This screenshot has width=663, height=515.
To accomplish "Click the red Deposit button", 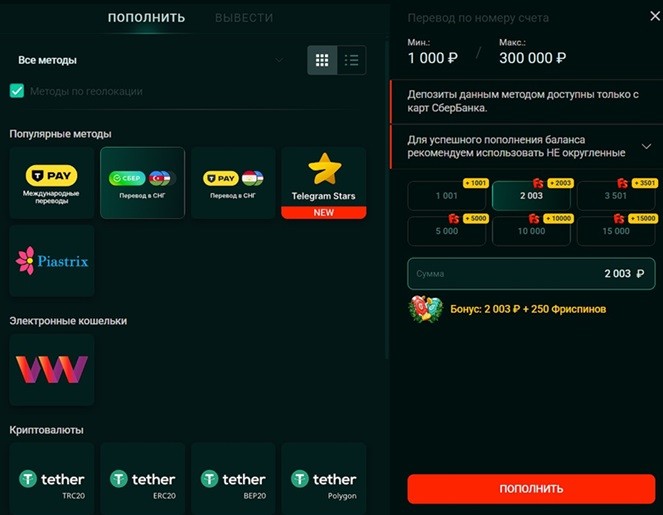I will pos(531,488).
